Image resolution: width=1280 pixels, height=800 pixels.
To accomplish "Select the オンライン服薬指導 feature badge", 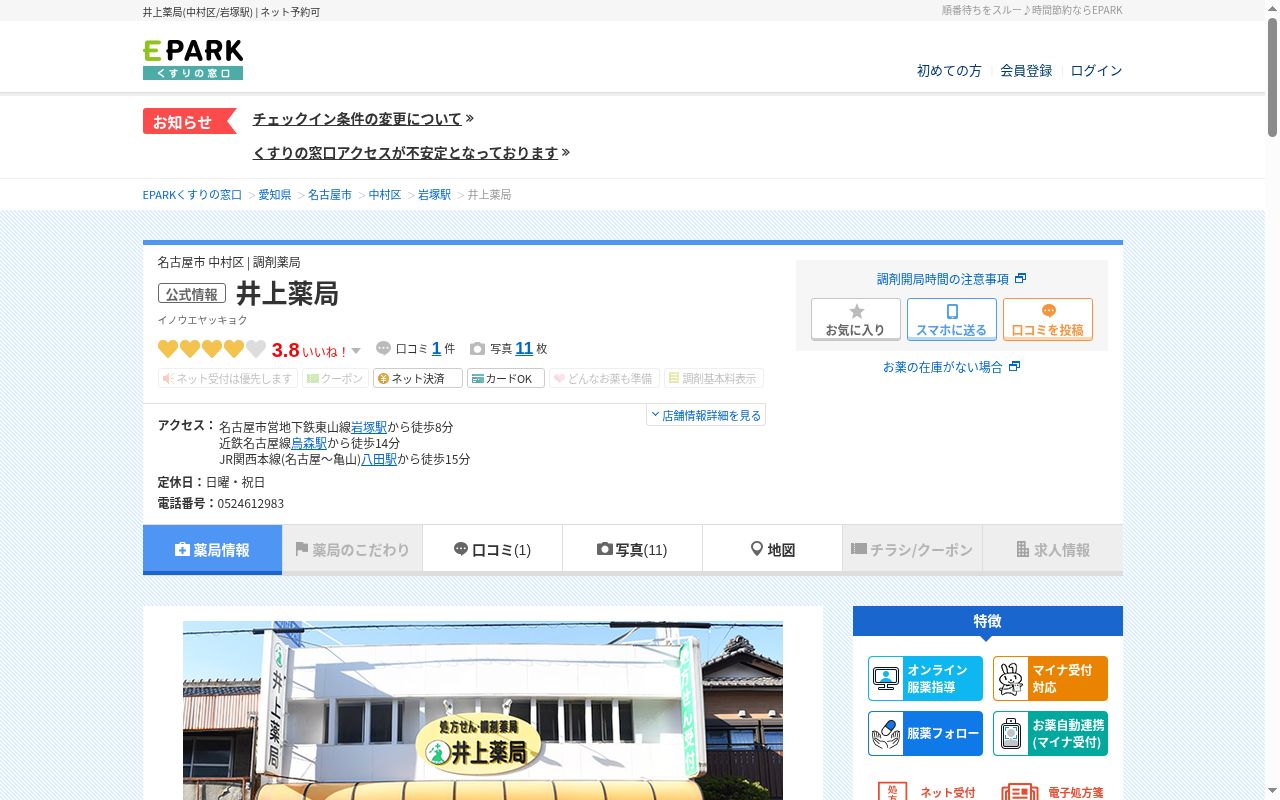I will point(925,678).
